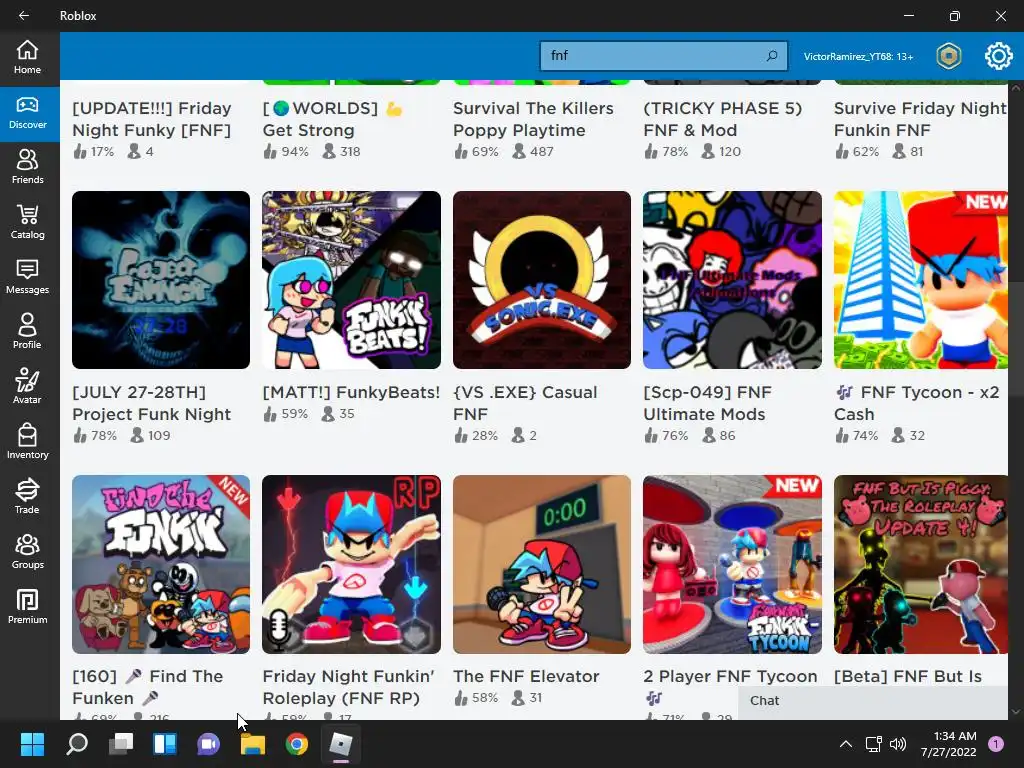Open the Catalog shop
1024x768 pixels.
point(27,223)
